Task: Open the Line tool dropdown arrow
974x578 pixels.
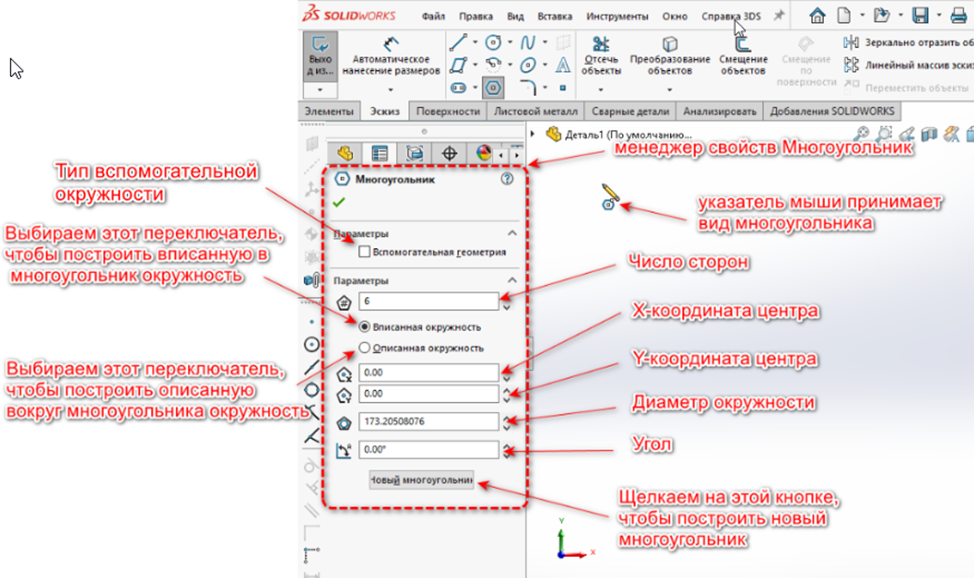Action: (475, 42)
